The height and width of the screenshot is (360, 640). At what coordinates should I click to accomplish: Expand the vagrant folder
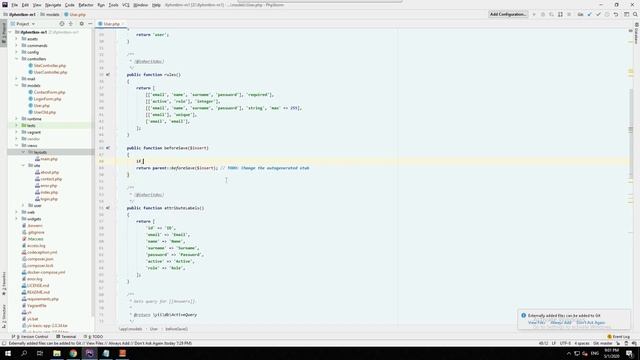pyautogui.click(x=16, y=132)
